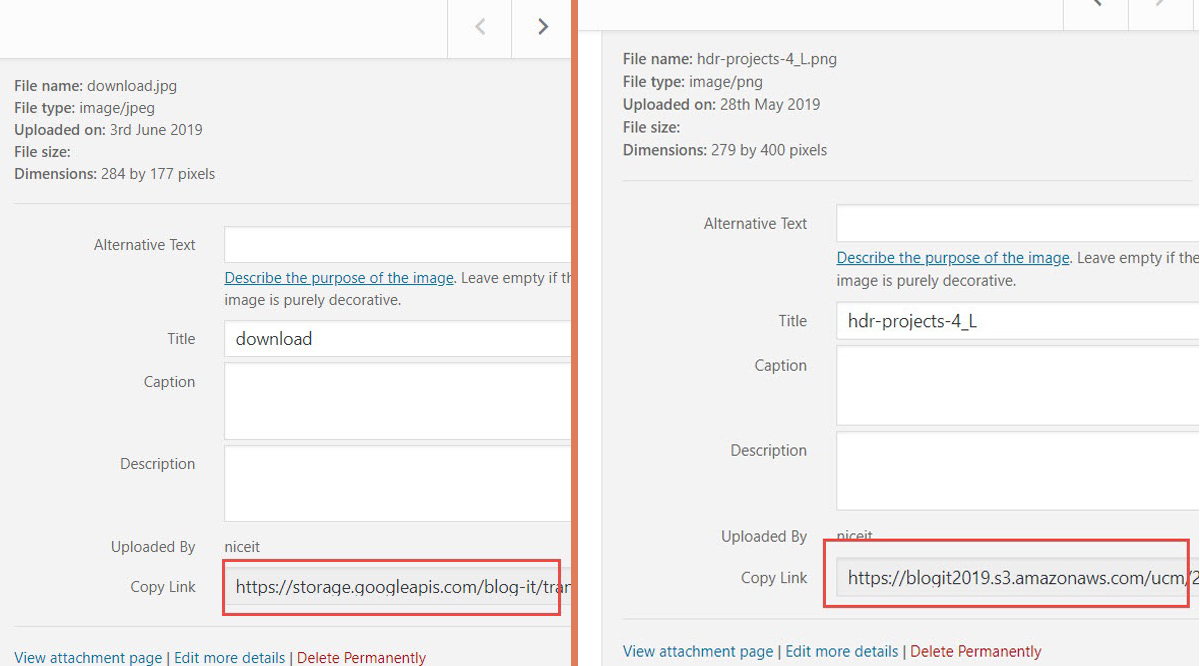Click Description box in right panel

coord(1017,471)
